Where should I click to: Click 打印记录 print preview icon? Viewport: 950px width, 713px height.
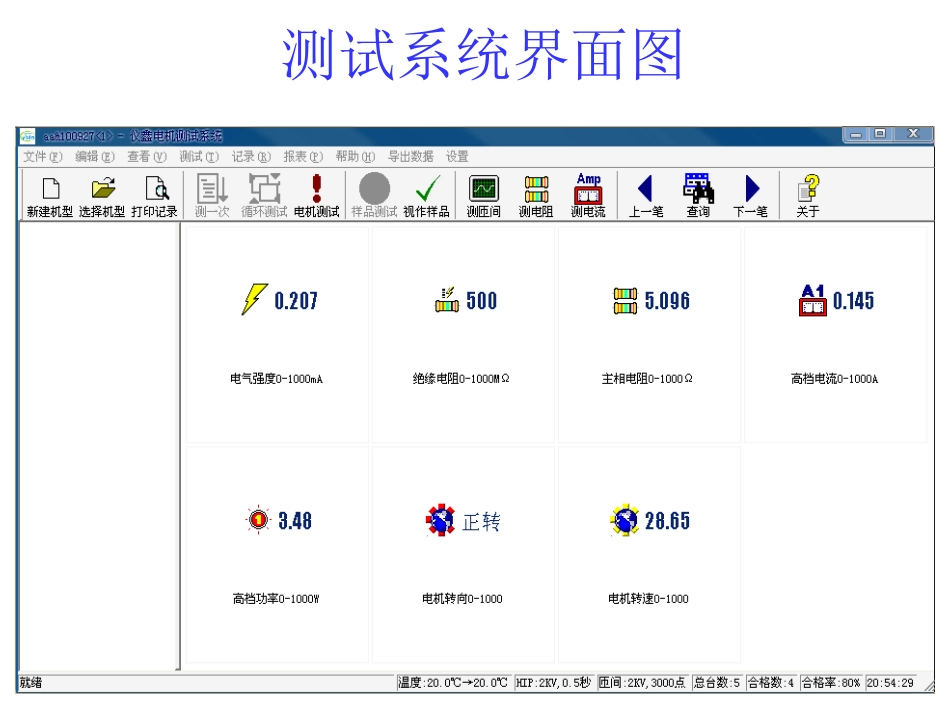point(156,188)
